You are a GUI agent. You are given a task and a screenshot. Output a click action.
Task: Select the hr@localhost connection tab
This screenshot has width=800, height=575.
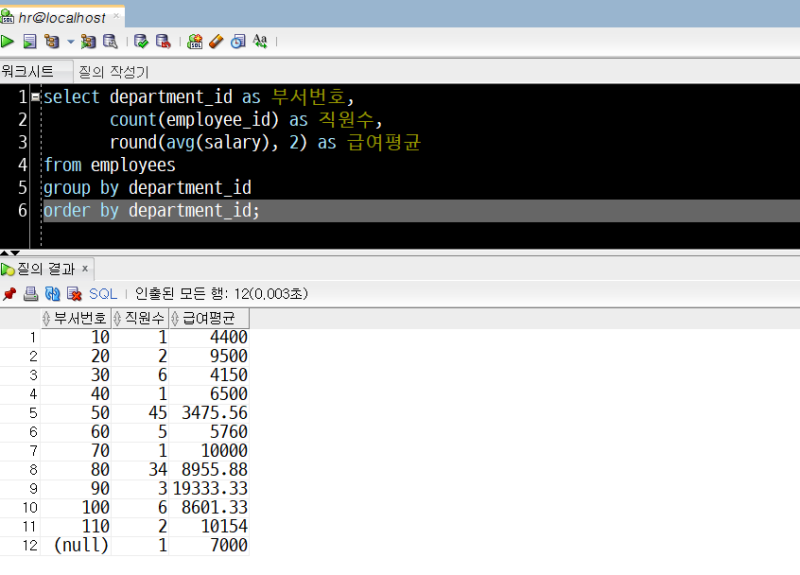click(x=62, y=18)
